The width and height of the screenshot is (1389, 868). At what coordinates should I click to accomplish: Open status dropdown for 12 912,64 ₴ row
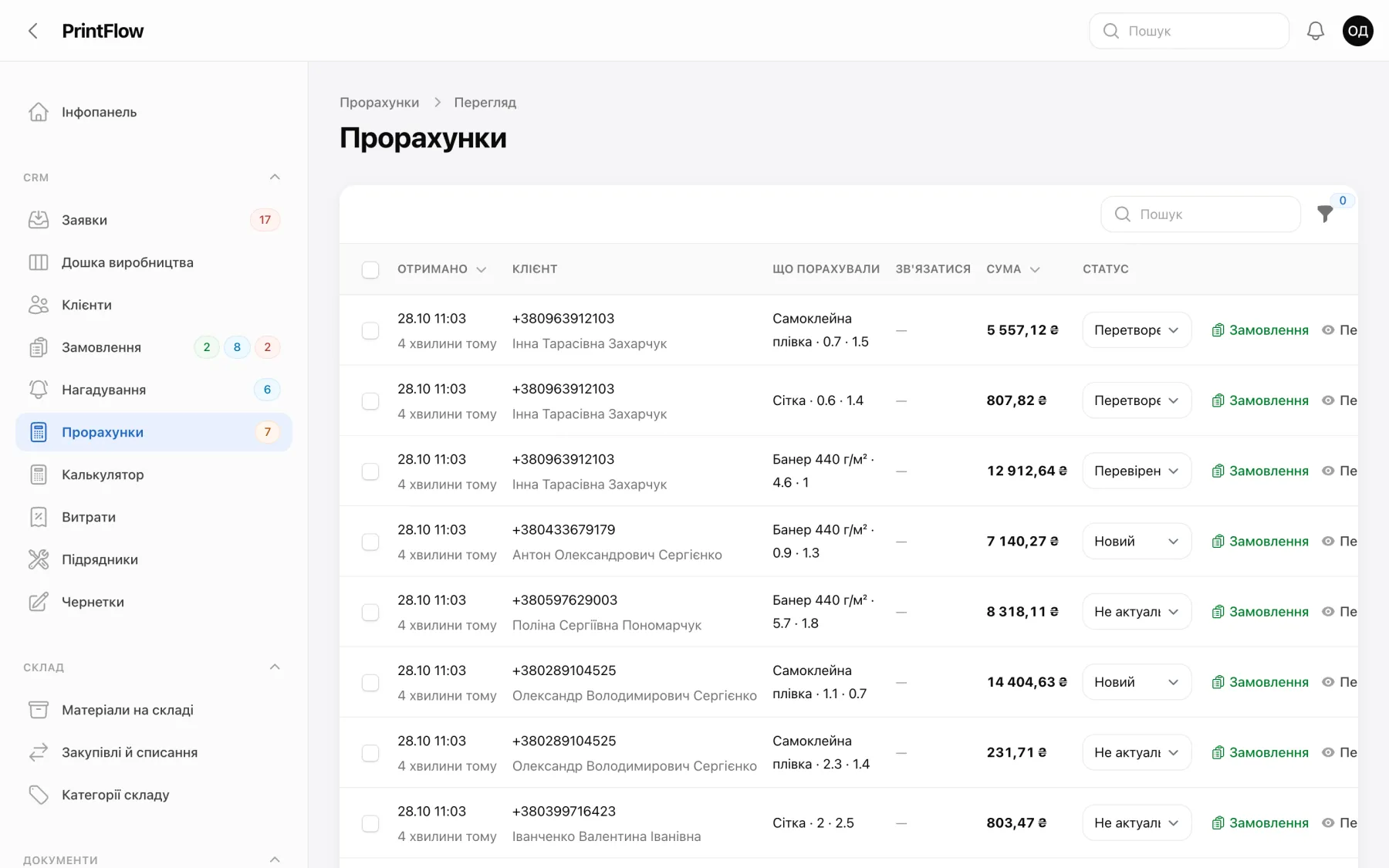tap(1137, 471)
